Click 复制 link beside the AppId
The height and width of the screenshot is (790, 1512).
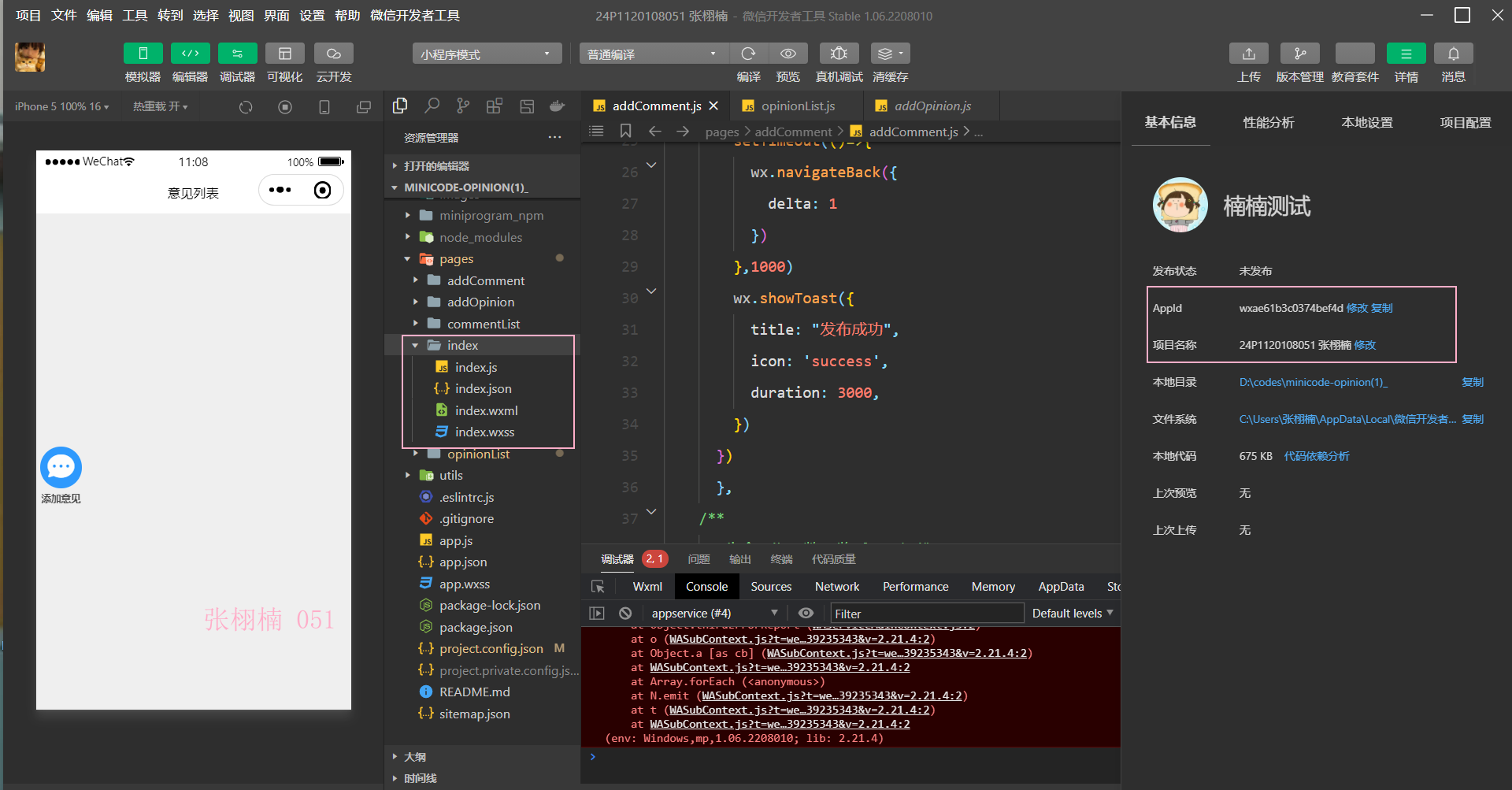click(x=1381, y=308)
